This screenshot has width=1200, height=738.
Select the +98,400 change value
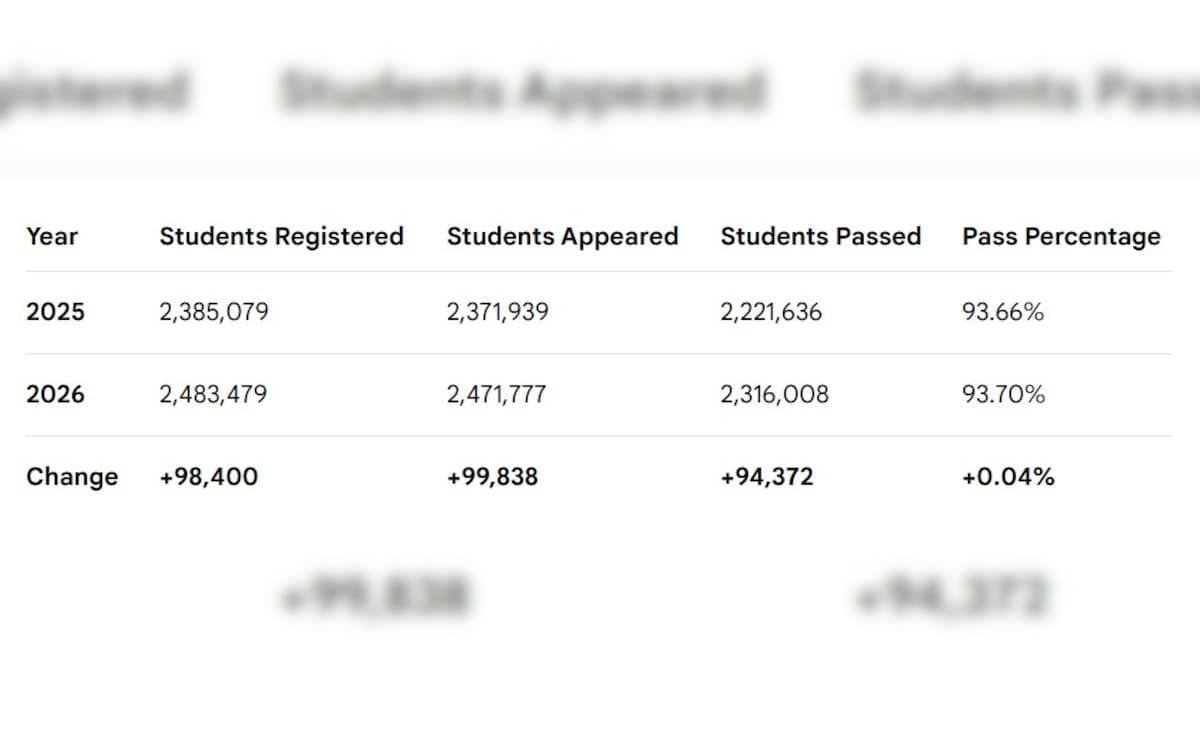208,477
